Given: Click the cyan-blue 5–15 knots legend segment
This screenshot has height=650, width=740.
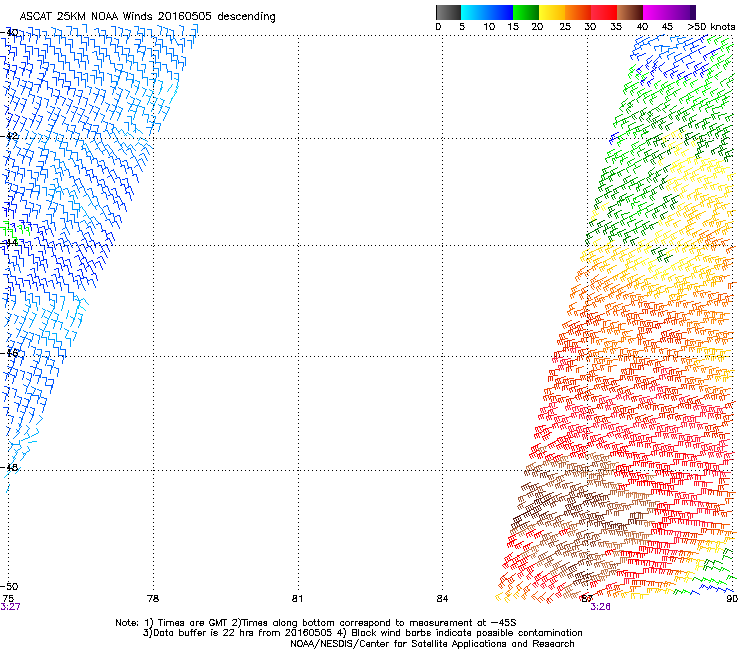Looking at the screenshot, I should pyautogui.click(x=487, y=12).
